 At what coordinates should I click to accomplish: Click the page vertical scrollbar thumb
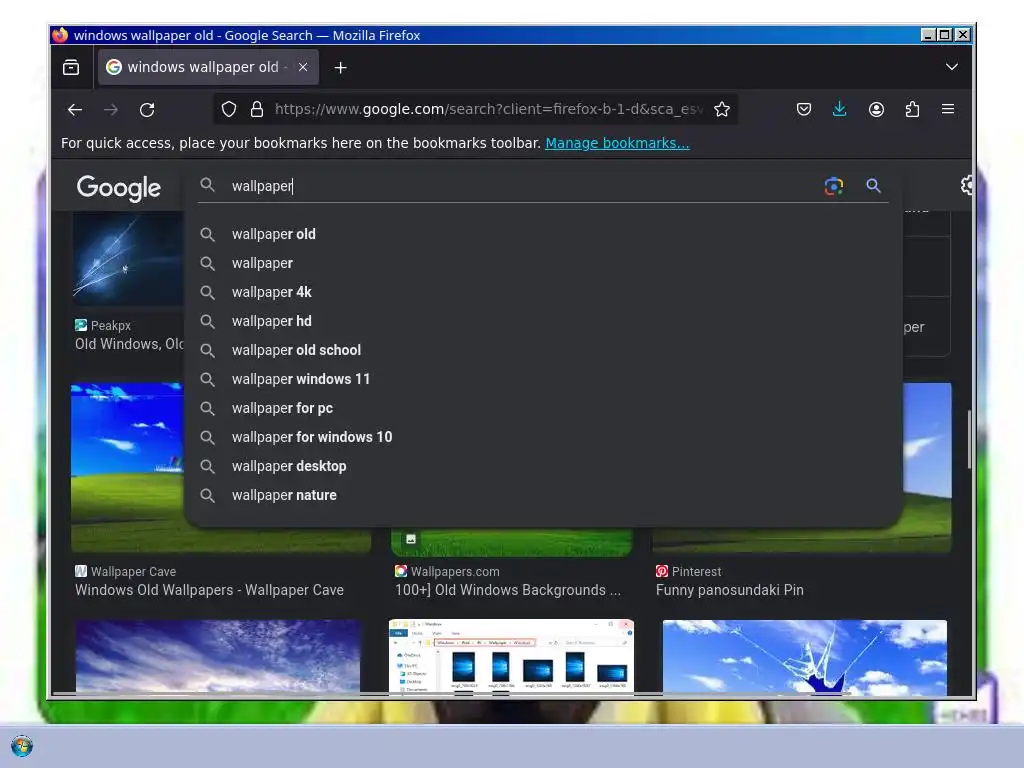[969, 439]
